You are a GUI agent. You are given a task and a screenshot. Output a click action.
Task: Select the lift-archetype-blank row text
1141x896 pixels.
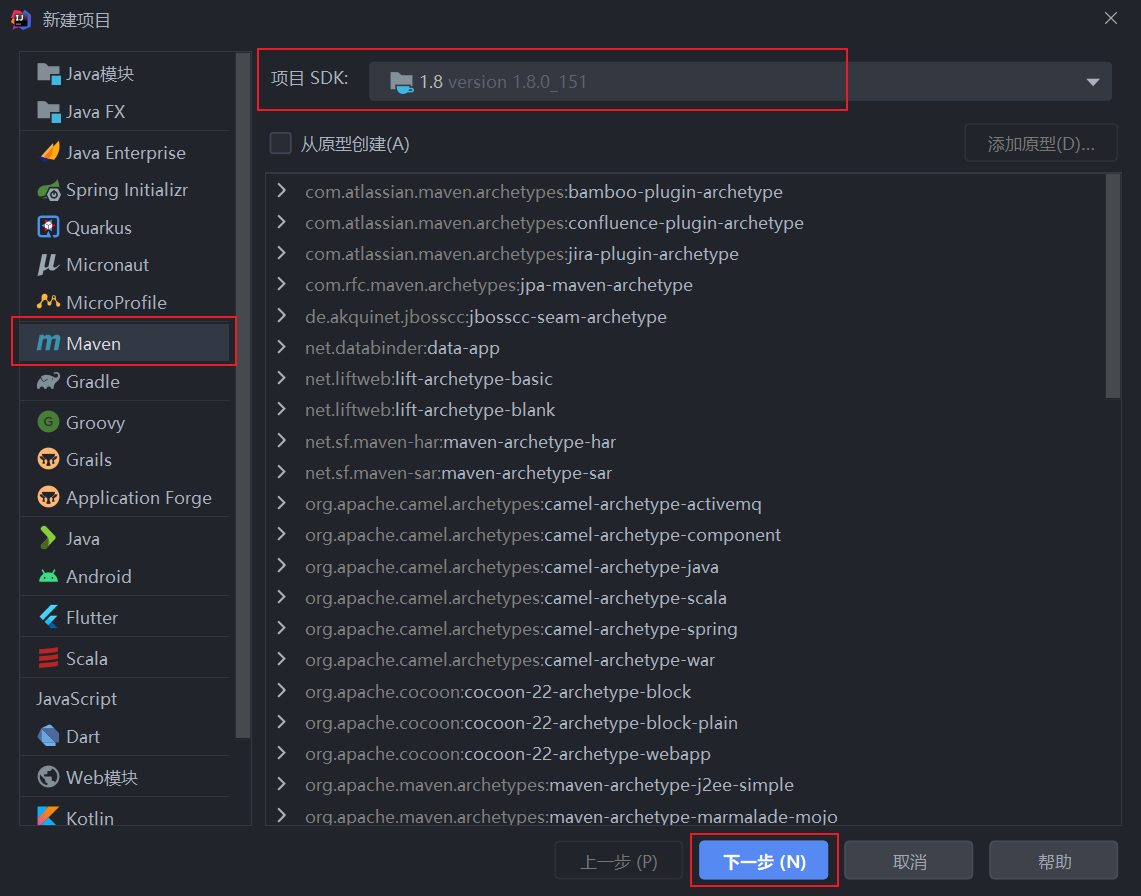[x=430, y=410]
